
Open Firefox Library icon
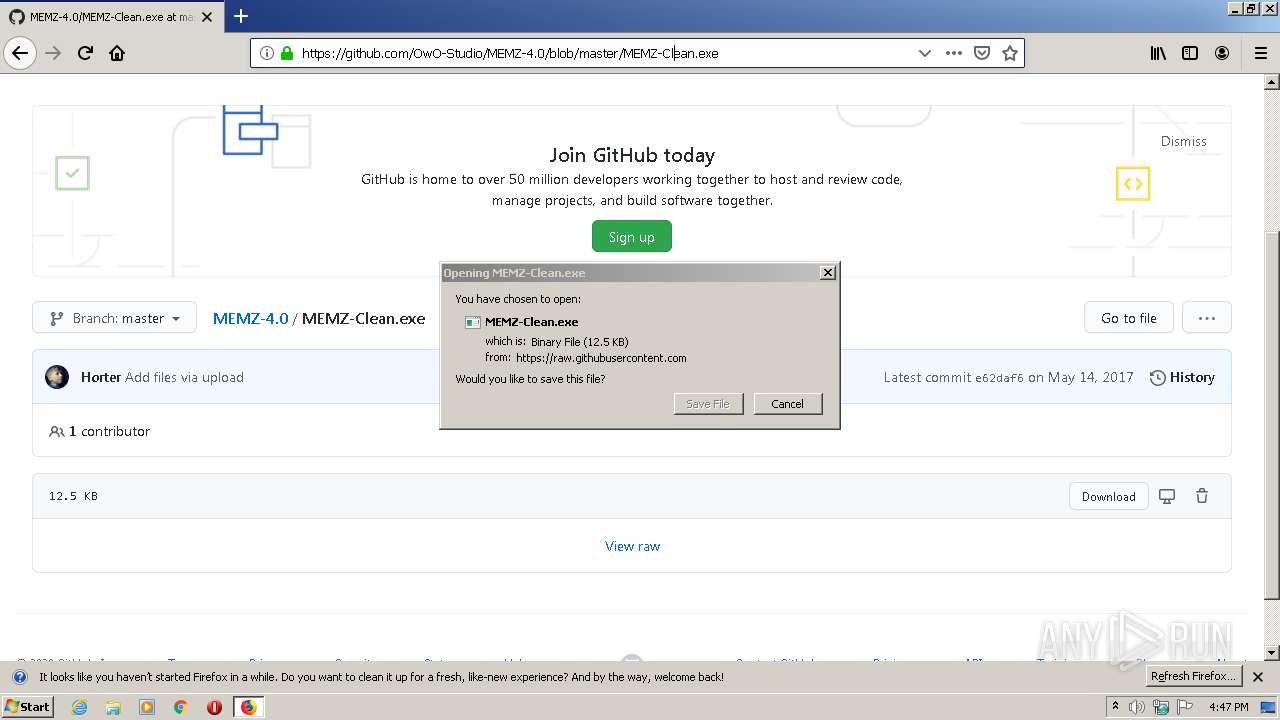point(1158,53)
